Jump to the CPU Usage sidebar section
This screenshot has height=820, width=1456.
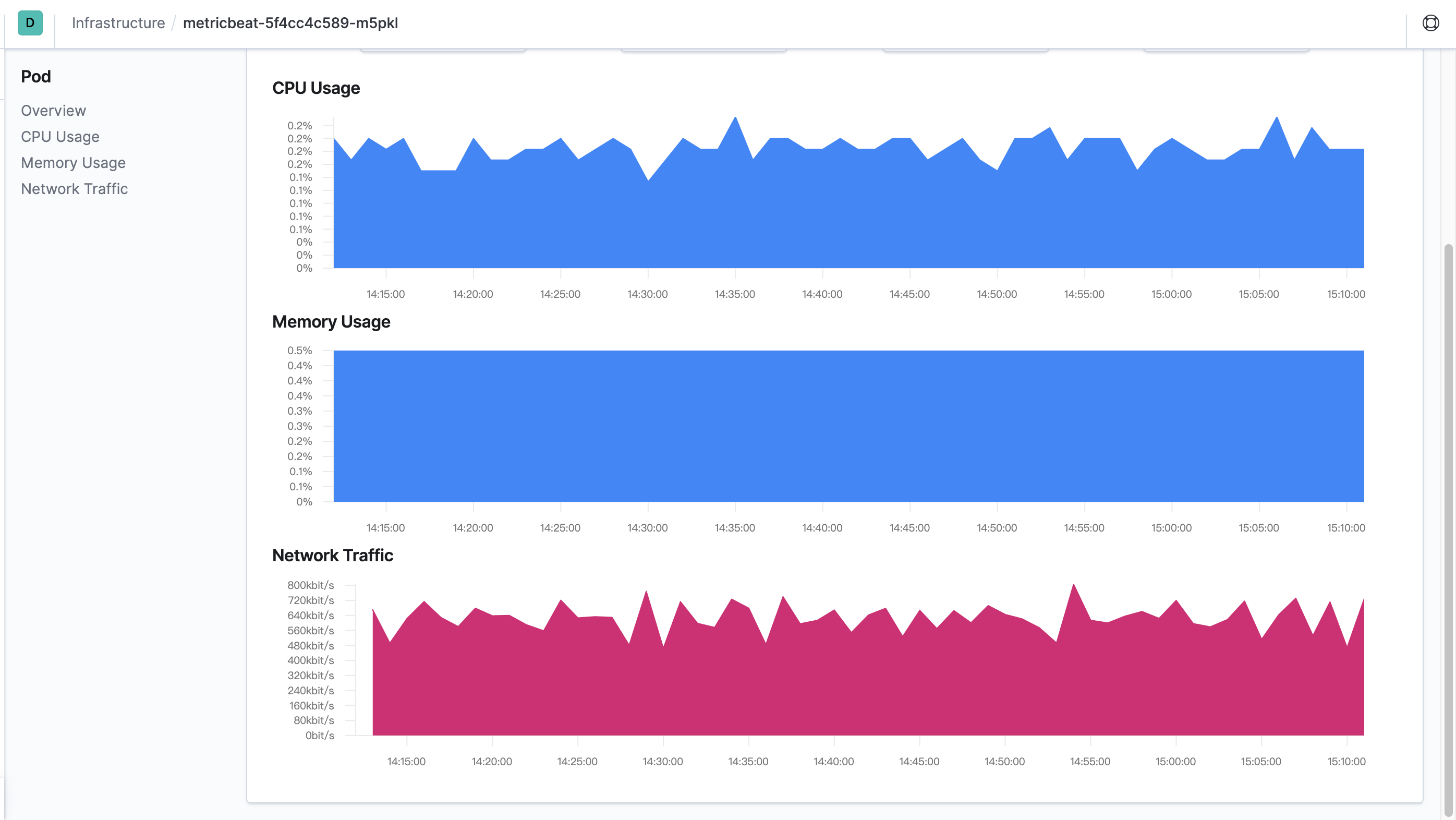tap(60, 136)
